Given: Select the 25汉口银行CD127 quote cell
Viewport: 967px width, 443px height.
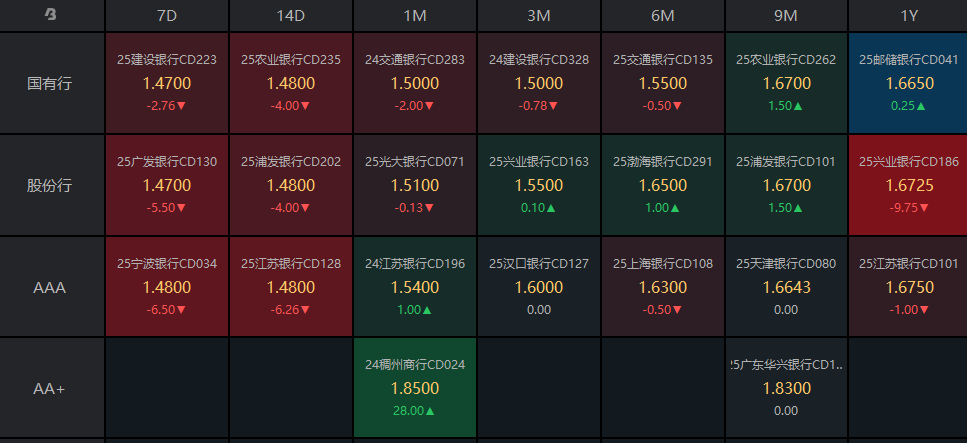Looking at the screenshot, I should tap(539, 287).
